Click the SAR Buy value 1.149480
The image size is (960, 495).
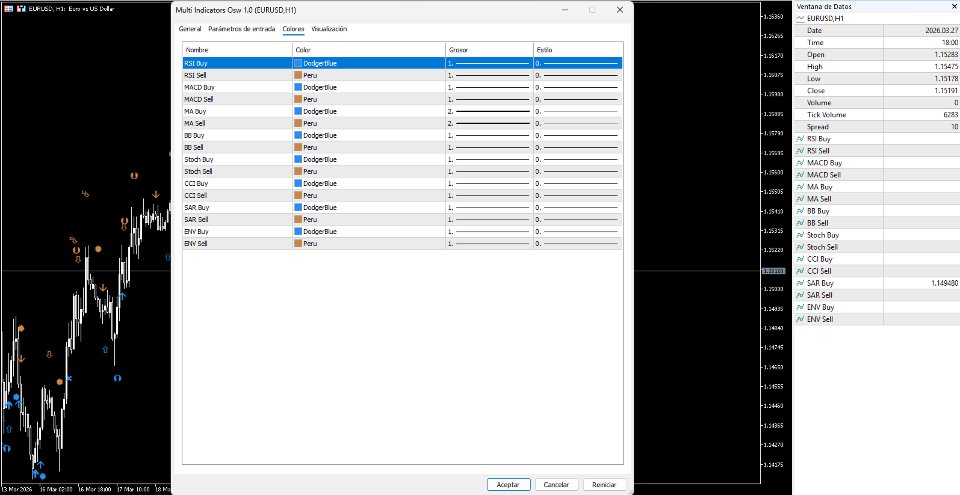click(x=943, y=283)
